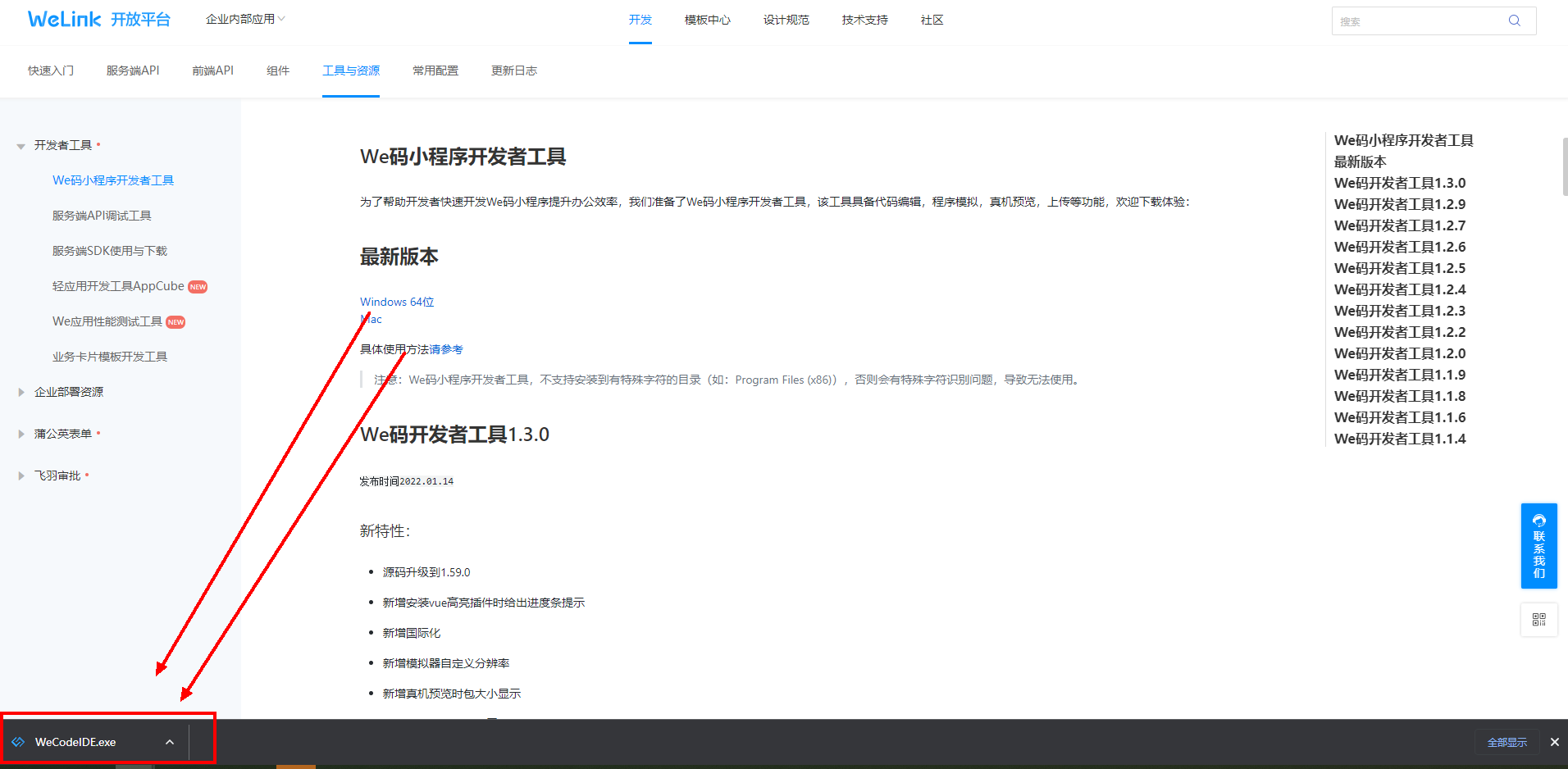This screenshot has height=769, width=1568.
Task: Click the WeLink logo
Action: [x=98, y=19]
